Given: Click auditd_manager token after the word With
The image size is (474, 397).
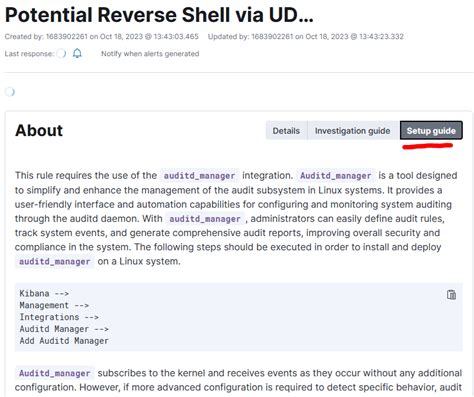Looking at the screenshot, I should pos(205,219).
